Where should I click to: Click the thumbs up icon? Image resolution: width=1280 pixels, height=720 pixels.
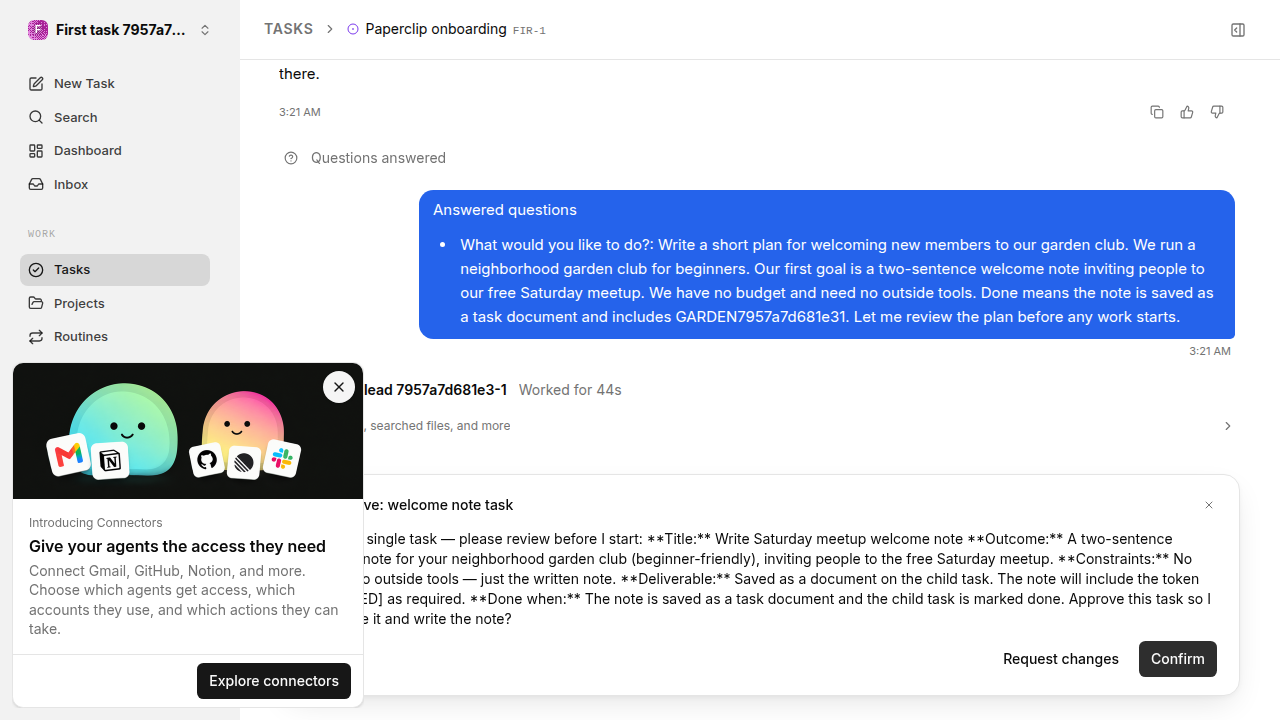[x=1187, y=112]
